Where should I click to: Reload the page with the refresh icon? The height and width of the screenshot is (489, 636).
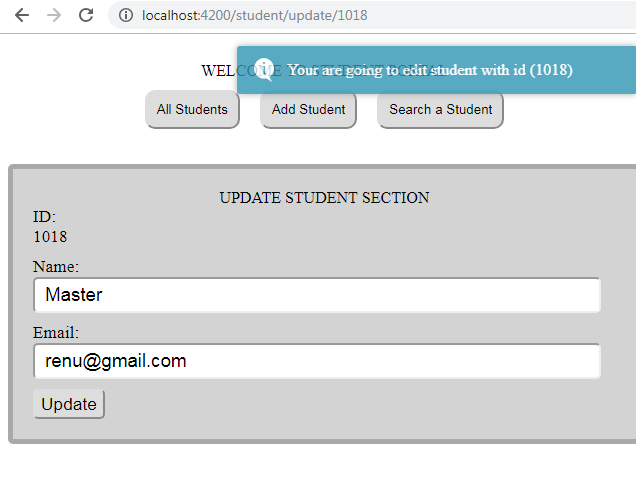click(86, 15)
